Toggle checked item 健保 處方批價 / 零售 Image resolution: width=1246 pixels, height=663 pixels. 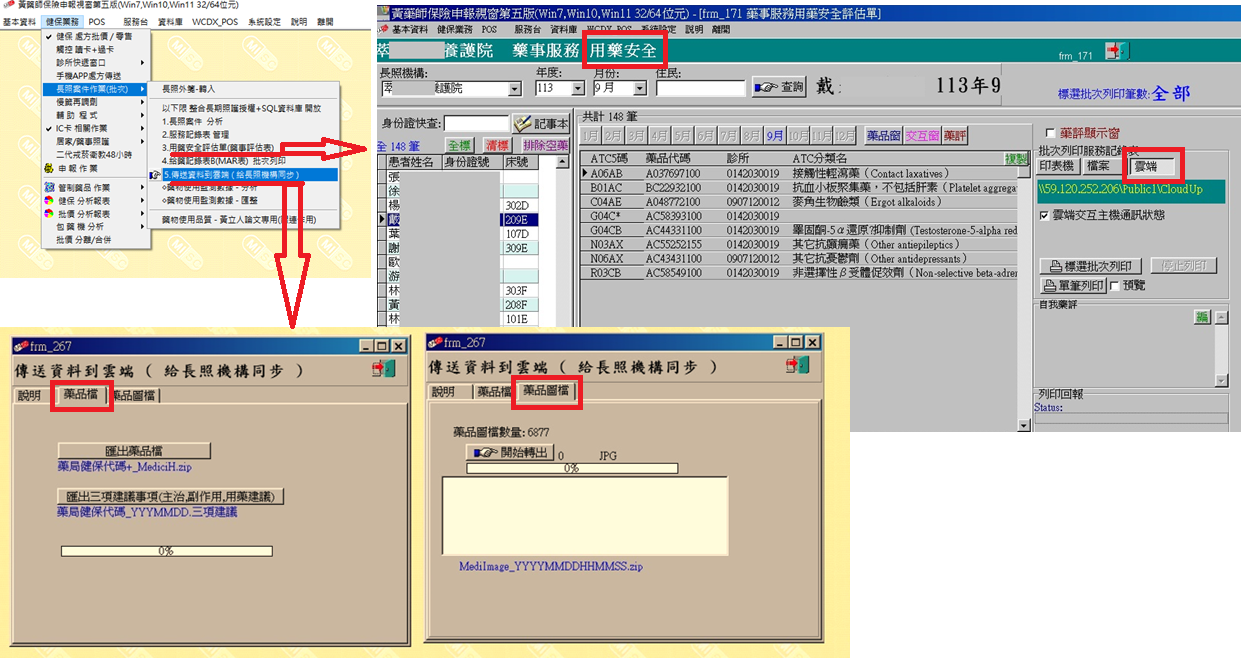coord(96,36)
